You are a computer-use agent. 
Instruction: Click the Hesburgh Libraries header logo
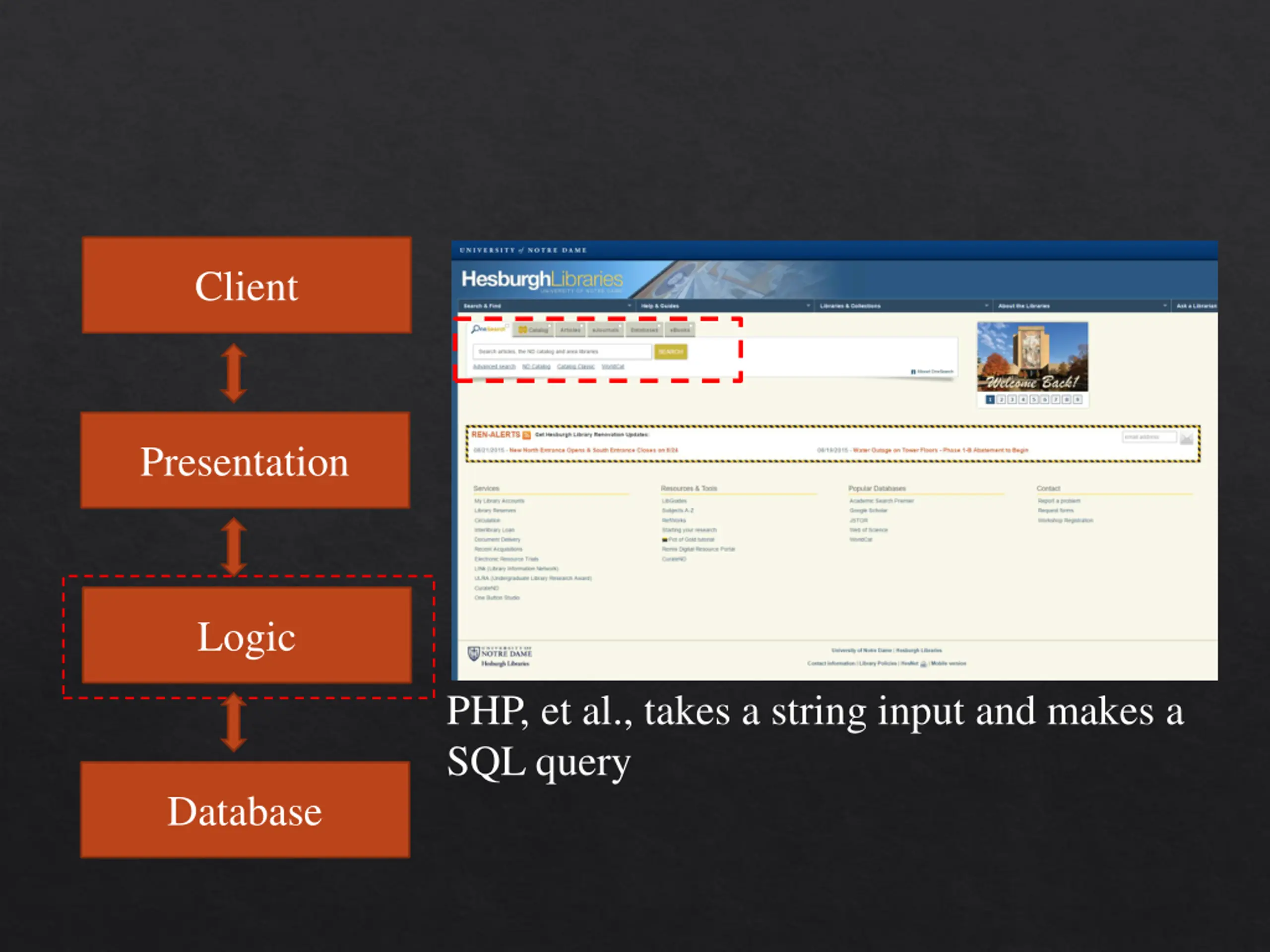[542, 280]
